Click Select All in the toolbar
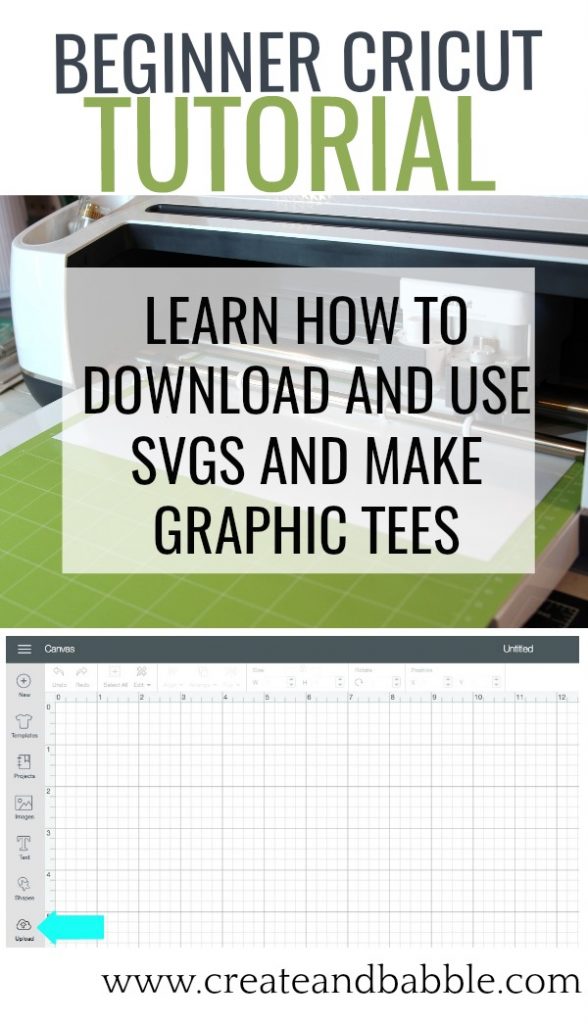This screenshot has width=588, height=1024. (x=114, y=676)
